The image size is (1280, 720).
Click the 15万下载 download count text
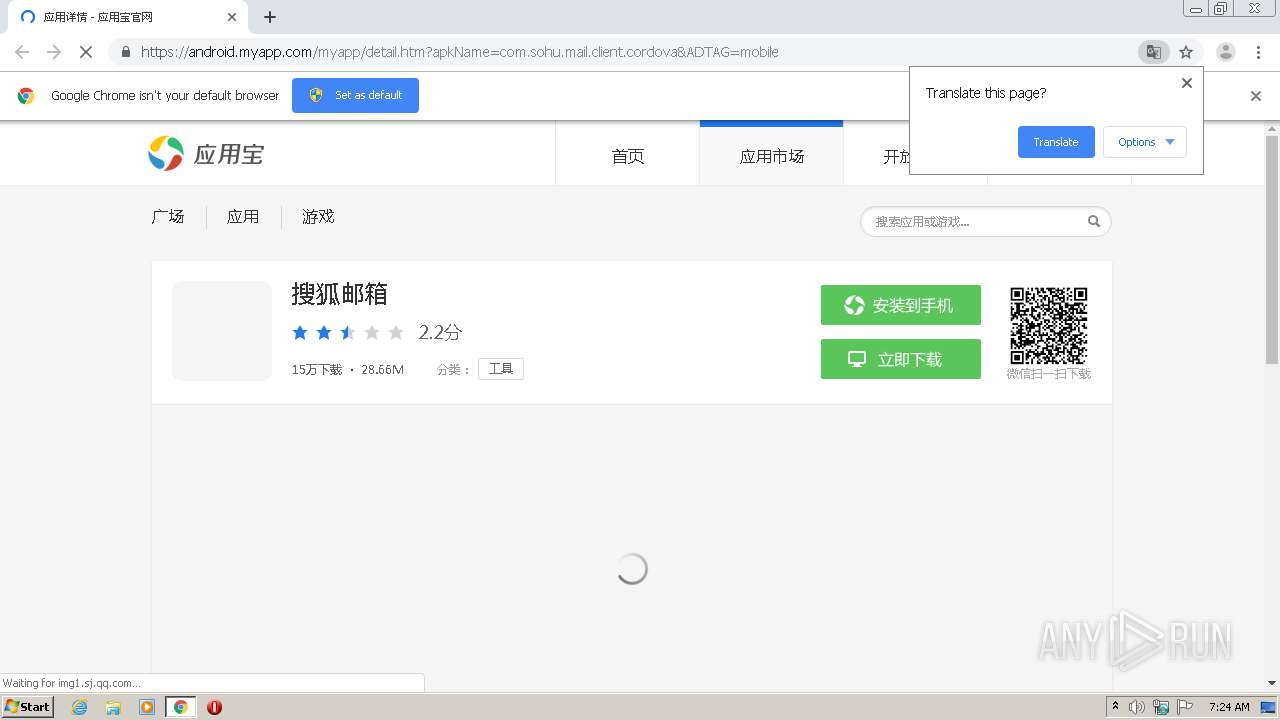point(317,370)
